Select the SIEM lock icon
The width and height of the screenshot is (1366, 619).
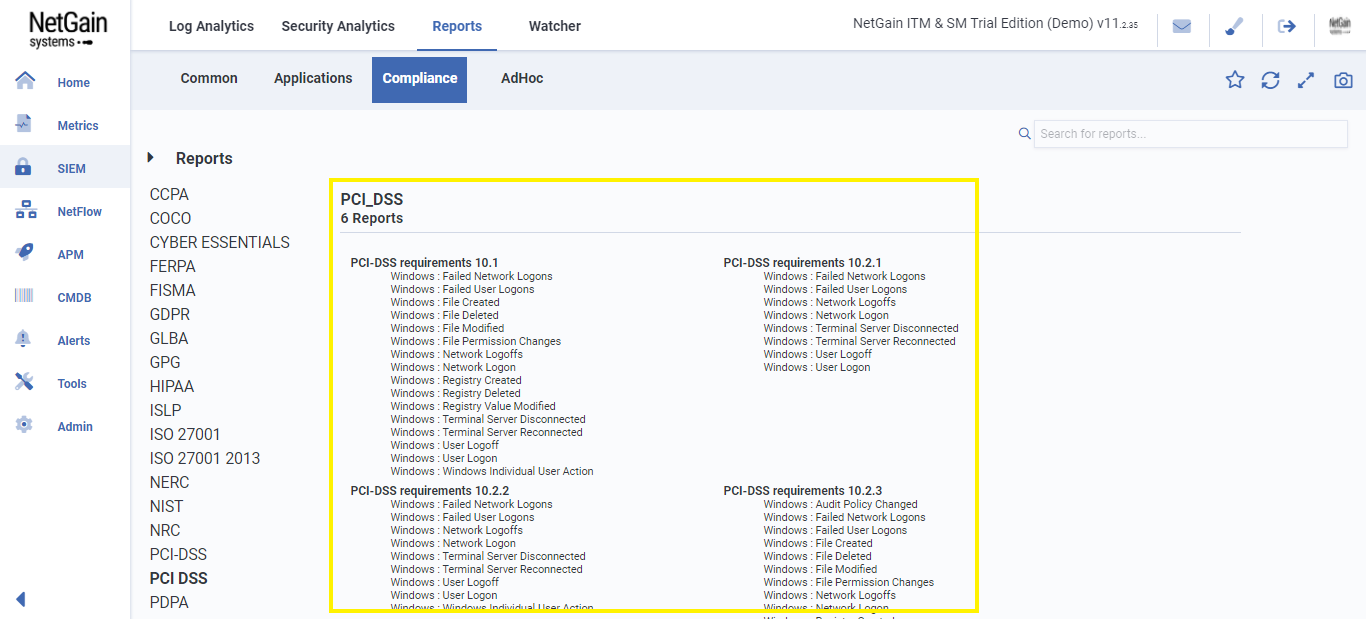24,167
